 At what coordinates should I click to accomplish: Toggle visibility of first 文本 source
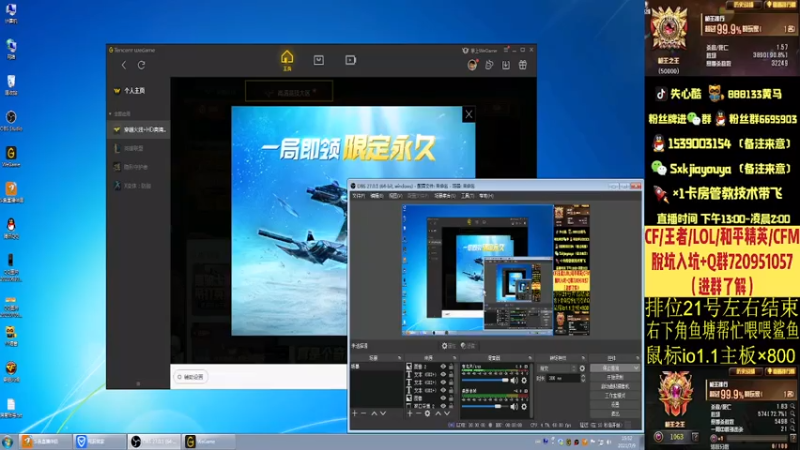pyautogui.click(x=443, y=374)
